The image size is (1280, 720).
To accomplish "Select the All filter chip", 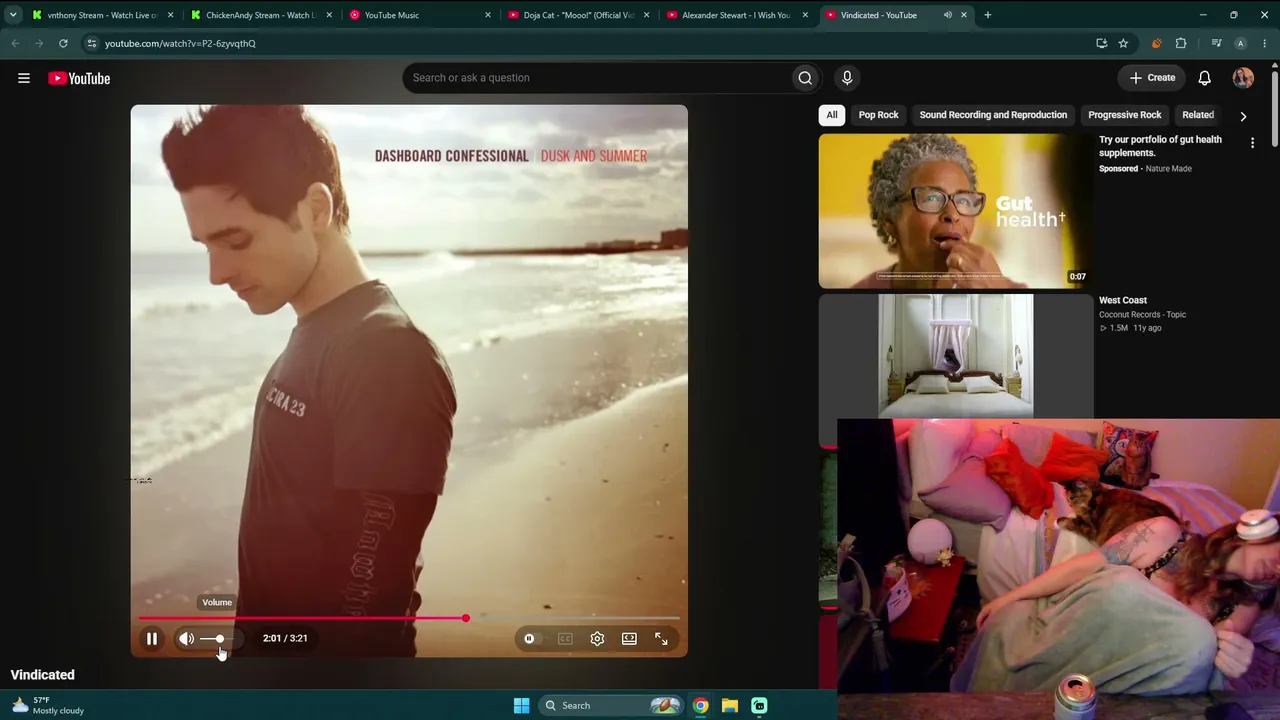I will (x=832, y=115).
